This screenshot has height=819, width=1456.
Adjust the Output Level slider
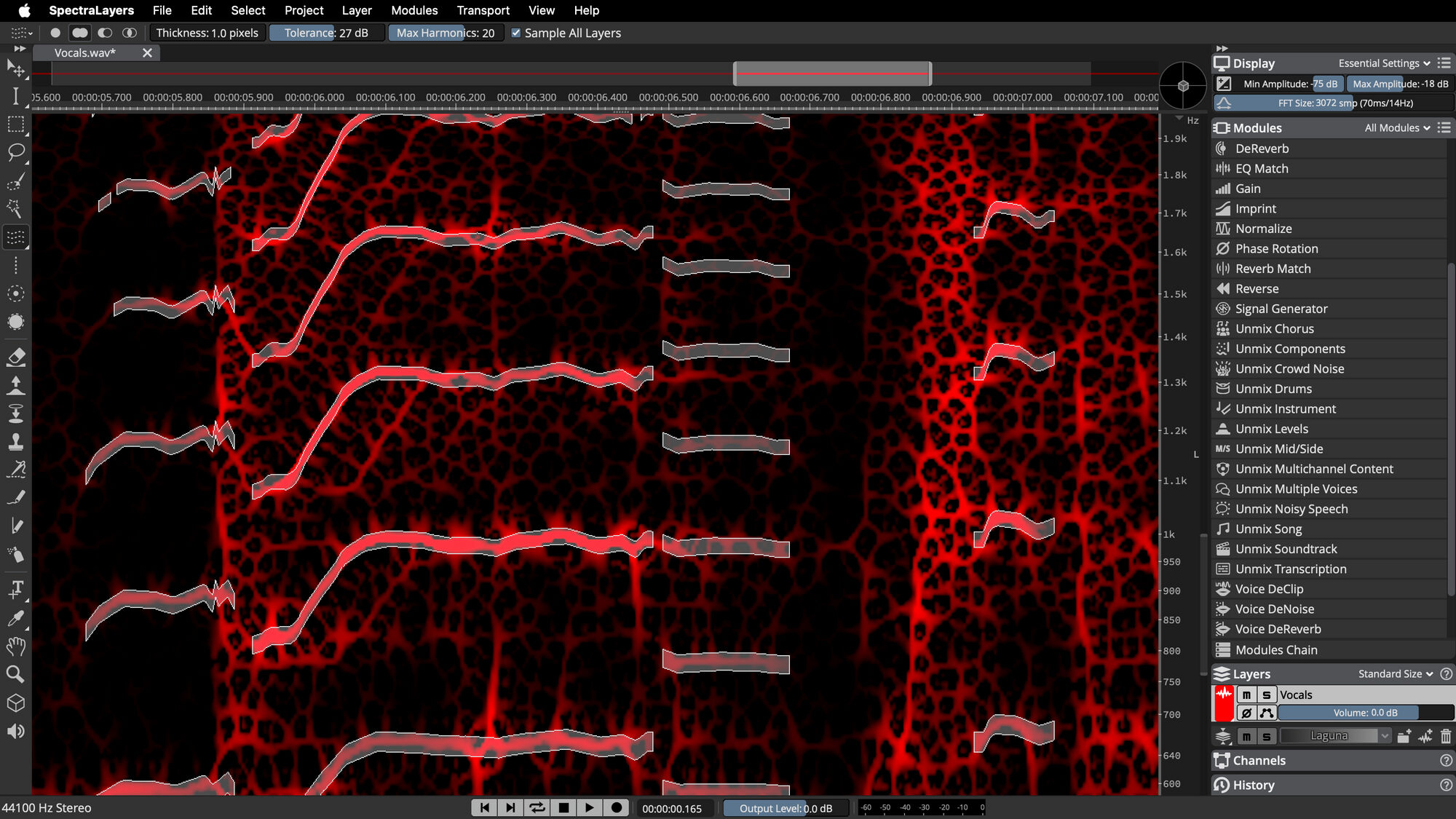786,808
